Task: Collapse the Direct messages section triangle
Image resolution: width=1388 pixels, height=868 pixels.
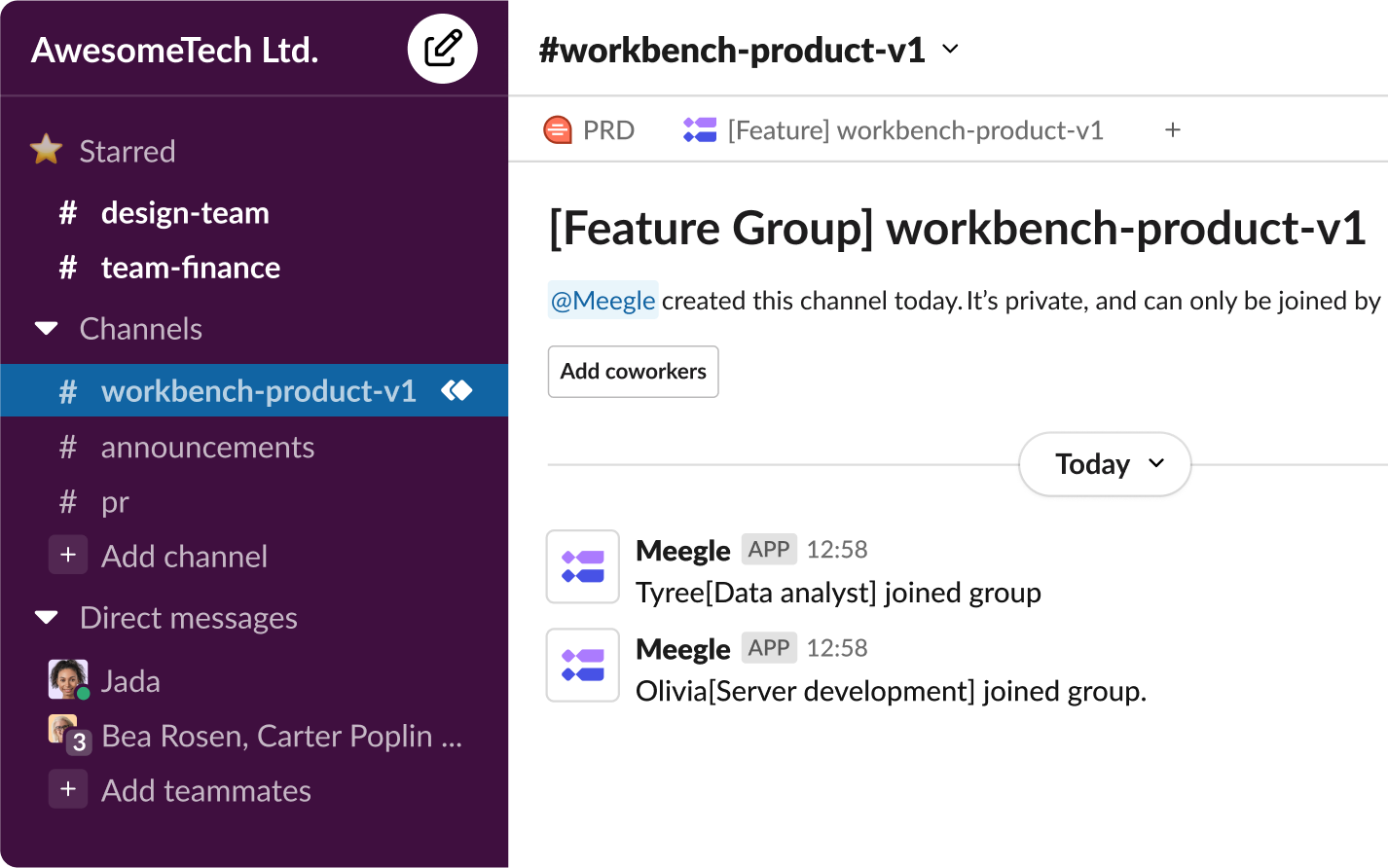Action: tap(46, 617)
